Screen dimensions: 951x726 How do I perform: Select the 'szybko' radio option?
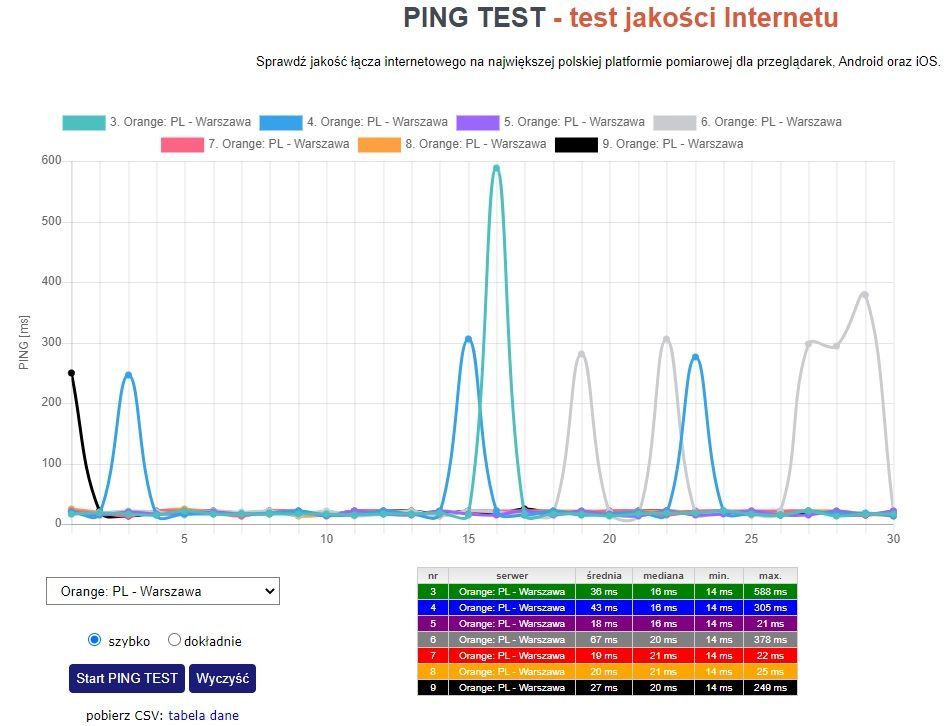pyautogui.click(x=95, y=640)
